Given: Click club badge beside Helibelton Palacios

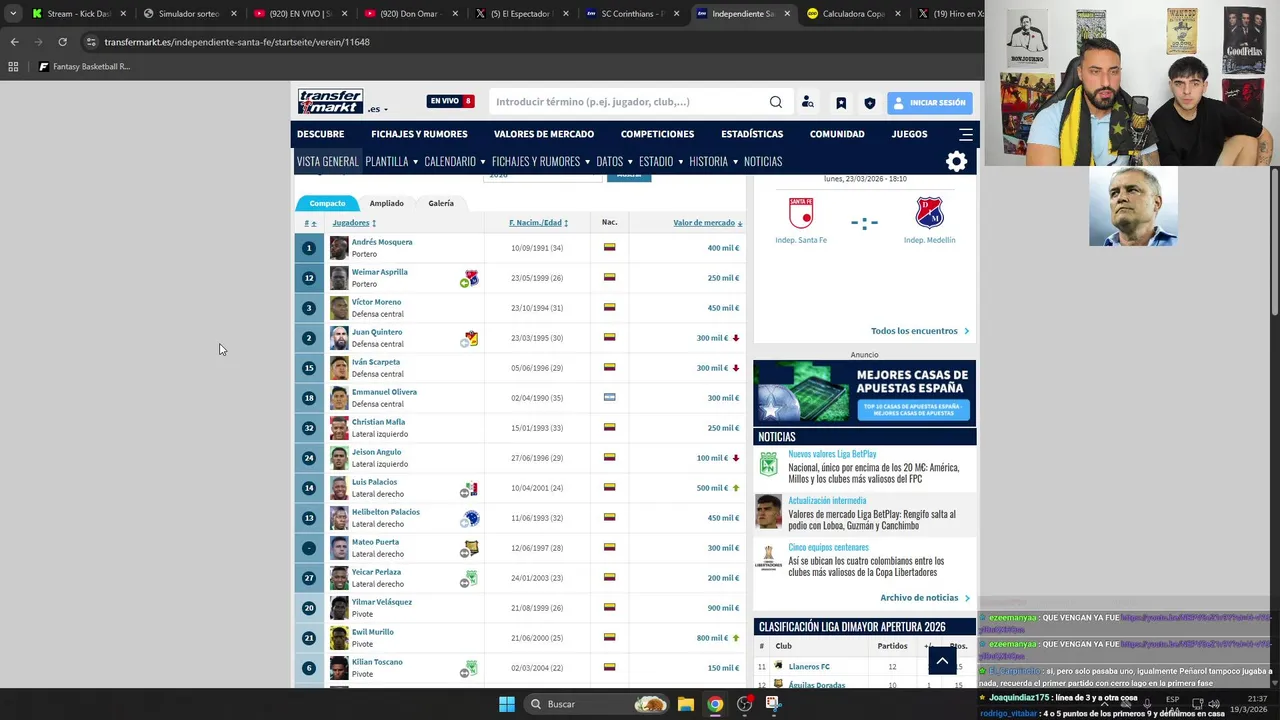Looking at the screenshot, I should 472,518.
